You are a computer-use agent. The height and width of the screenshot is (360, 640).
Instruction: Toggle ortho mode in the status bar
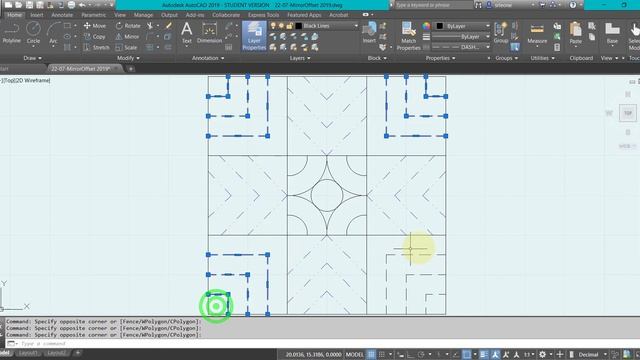410,354
